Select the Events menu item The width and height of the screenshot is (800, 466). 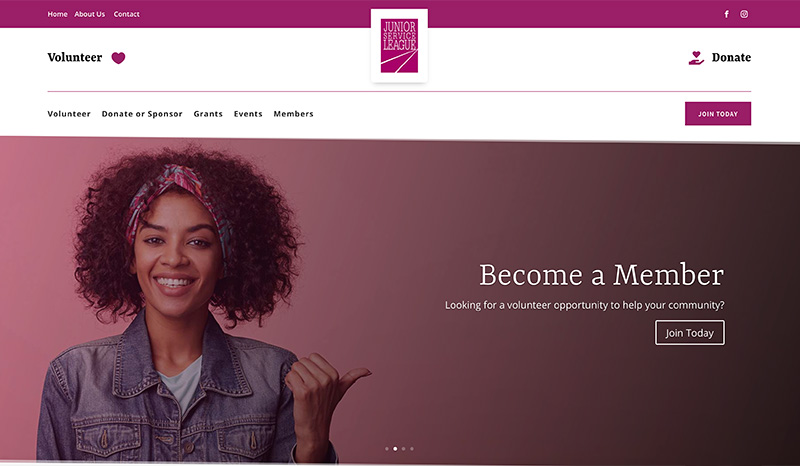pos(248,114)
